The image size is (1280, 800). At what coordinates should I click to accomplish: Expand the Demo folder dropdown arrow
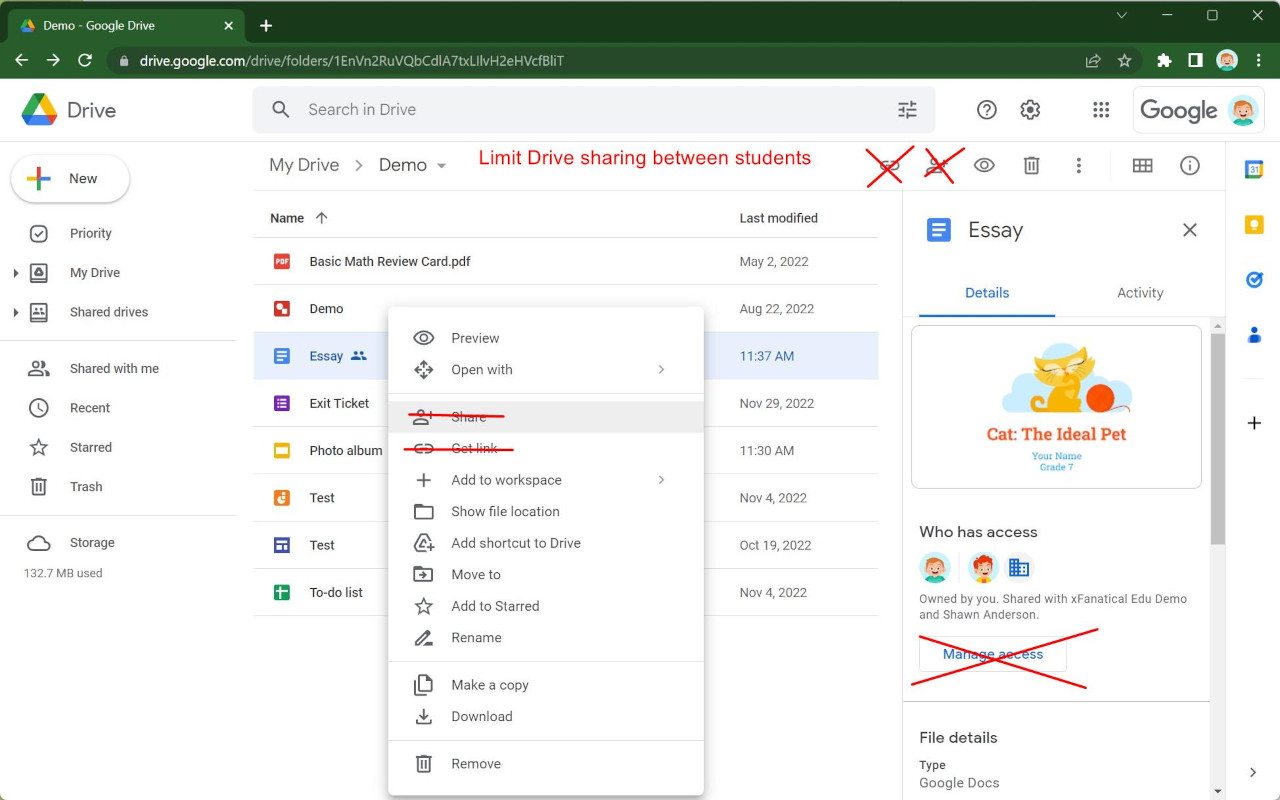(441, 166)
